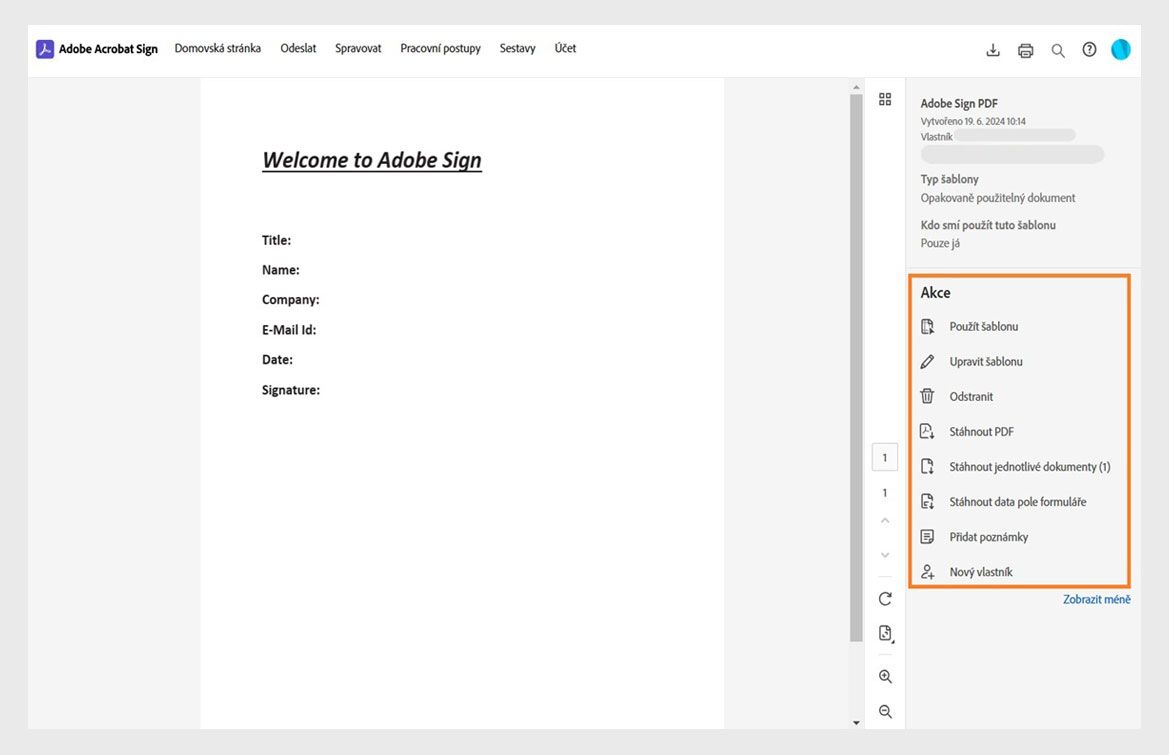Open the Spravovat menu item

[x=358, y=48]
